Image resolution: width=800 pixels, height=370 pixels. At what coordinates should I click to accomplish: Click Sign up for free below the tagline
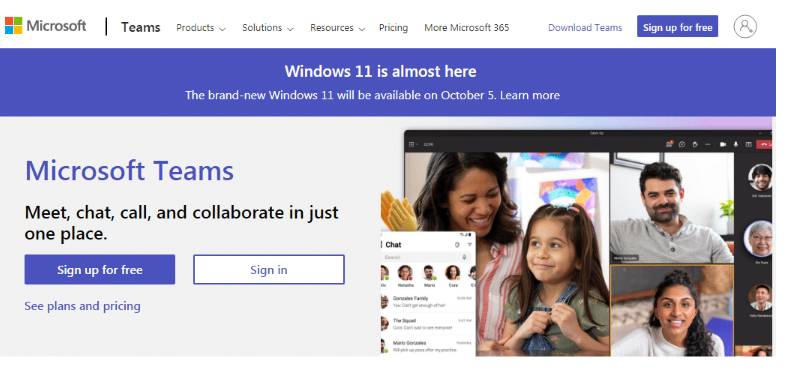[x=99, y=269]
